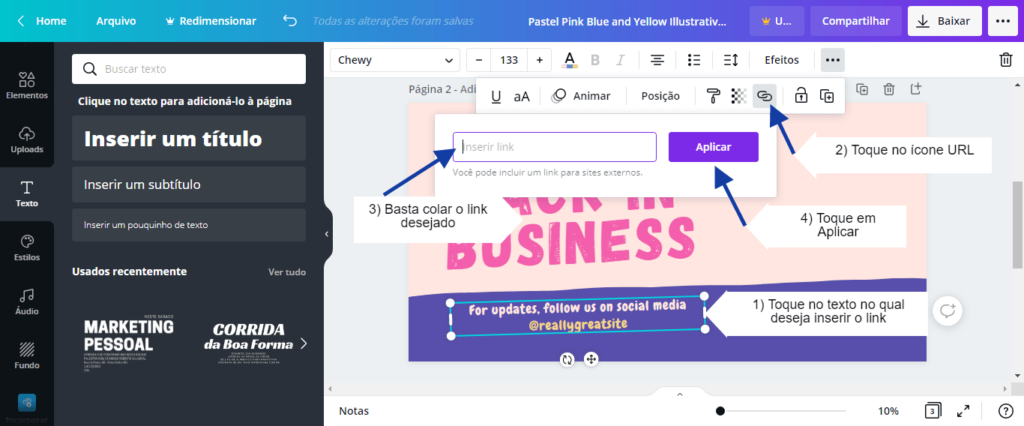Expand recently used templates with right chevron
The width and height of the screenshot is (1024, 426).
[304, 344]
